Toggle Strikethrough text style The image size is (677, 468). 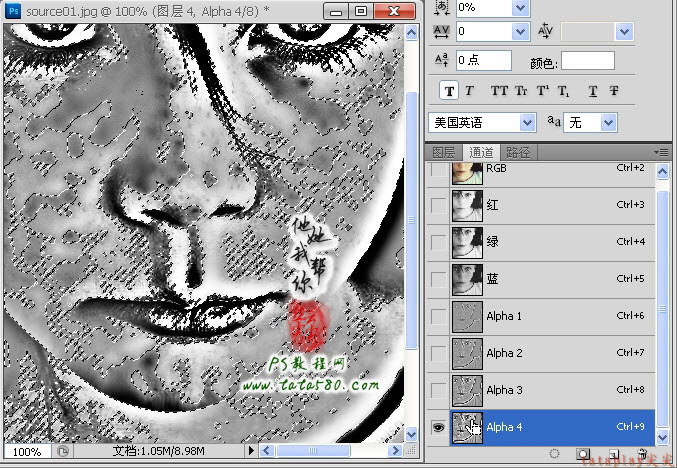pyautogui.click(x=614, y=91)
